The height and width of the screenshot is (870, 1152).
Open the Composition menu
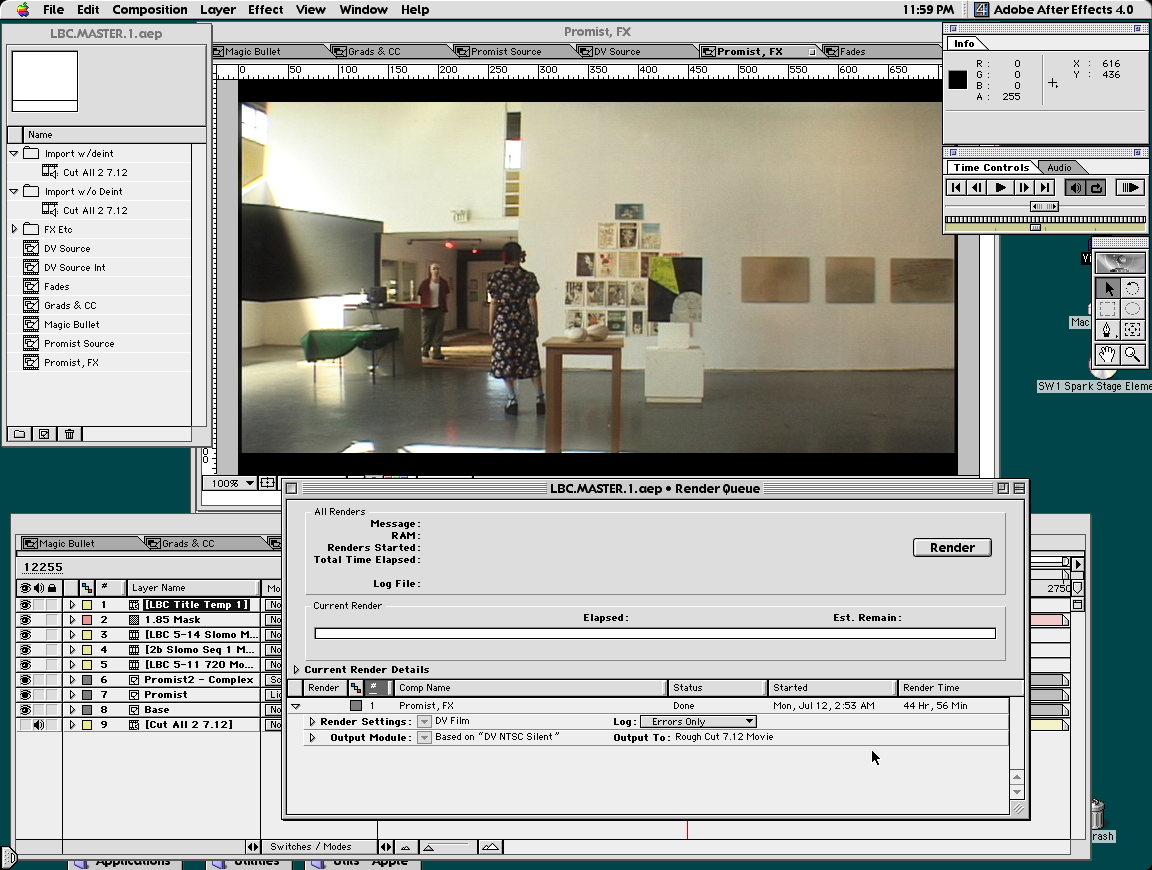coord(150,10)
